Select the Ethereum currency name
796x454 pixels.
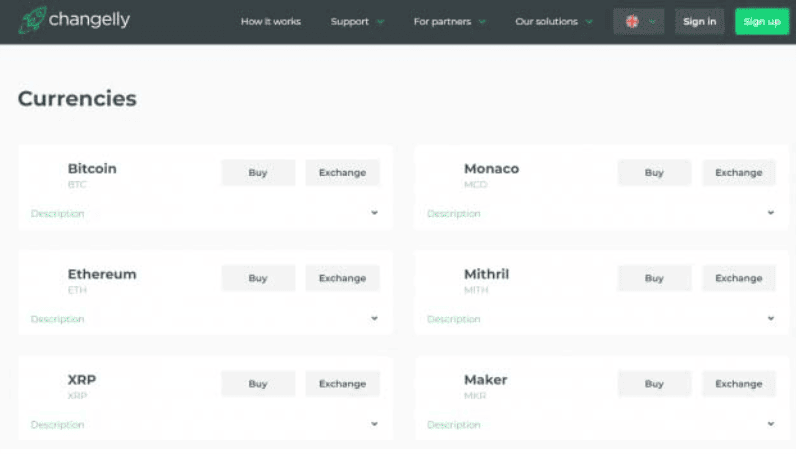click(x=102, y=274)
